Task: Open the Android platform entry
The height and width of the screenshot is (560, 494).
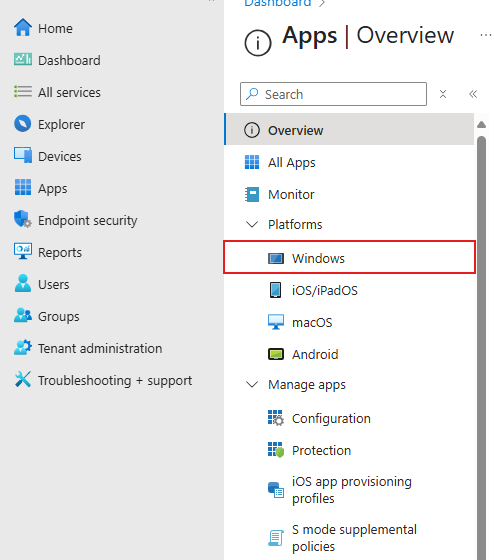Action: (349, 354)
